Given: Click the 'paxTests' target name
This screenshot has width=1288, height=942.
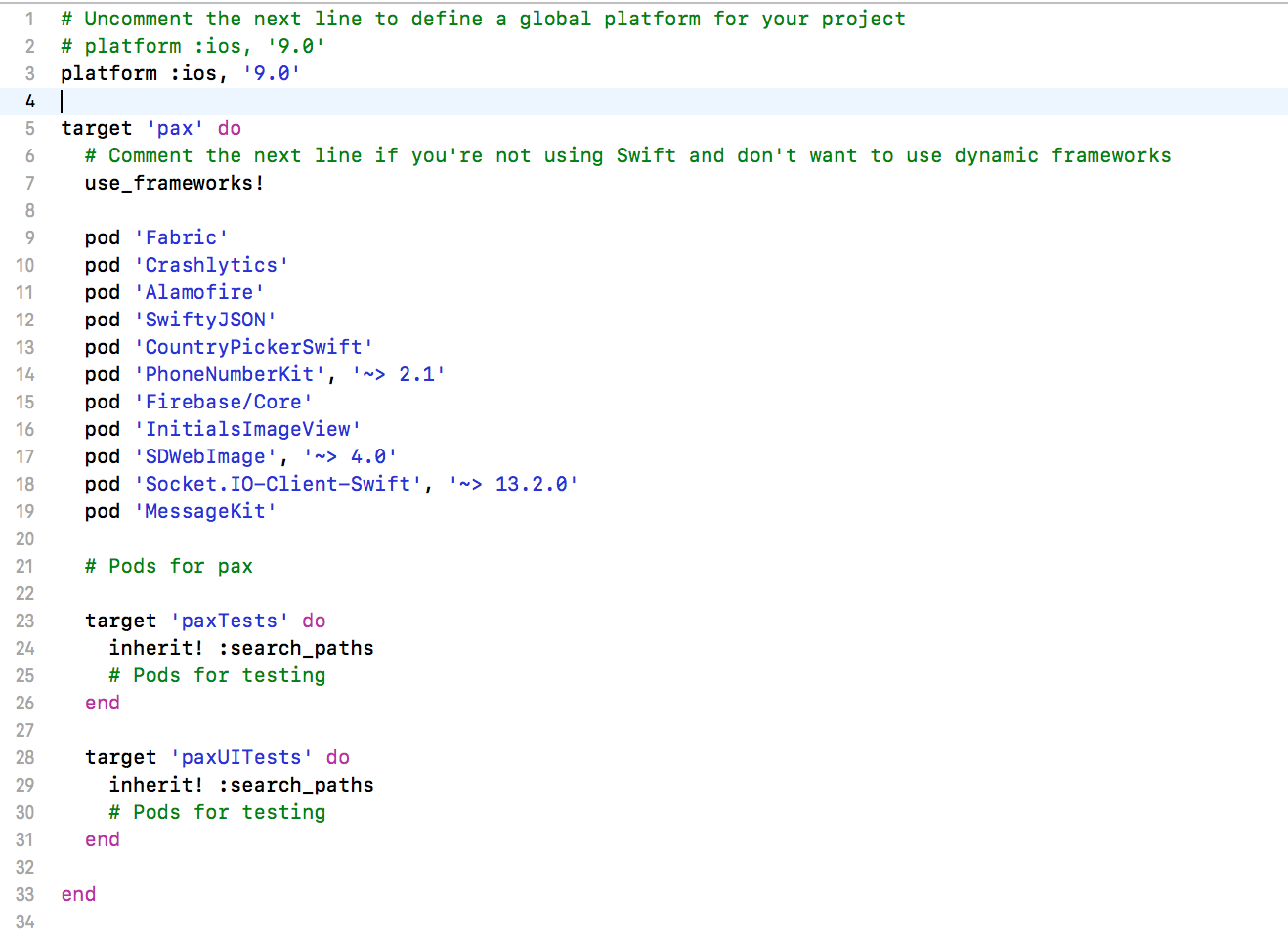Looking at the screenshot, I should click(230, 621).
